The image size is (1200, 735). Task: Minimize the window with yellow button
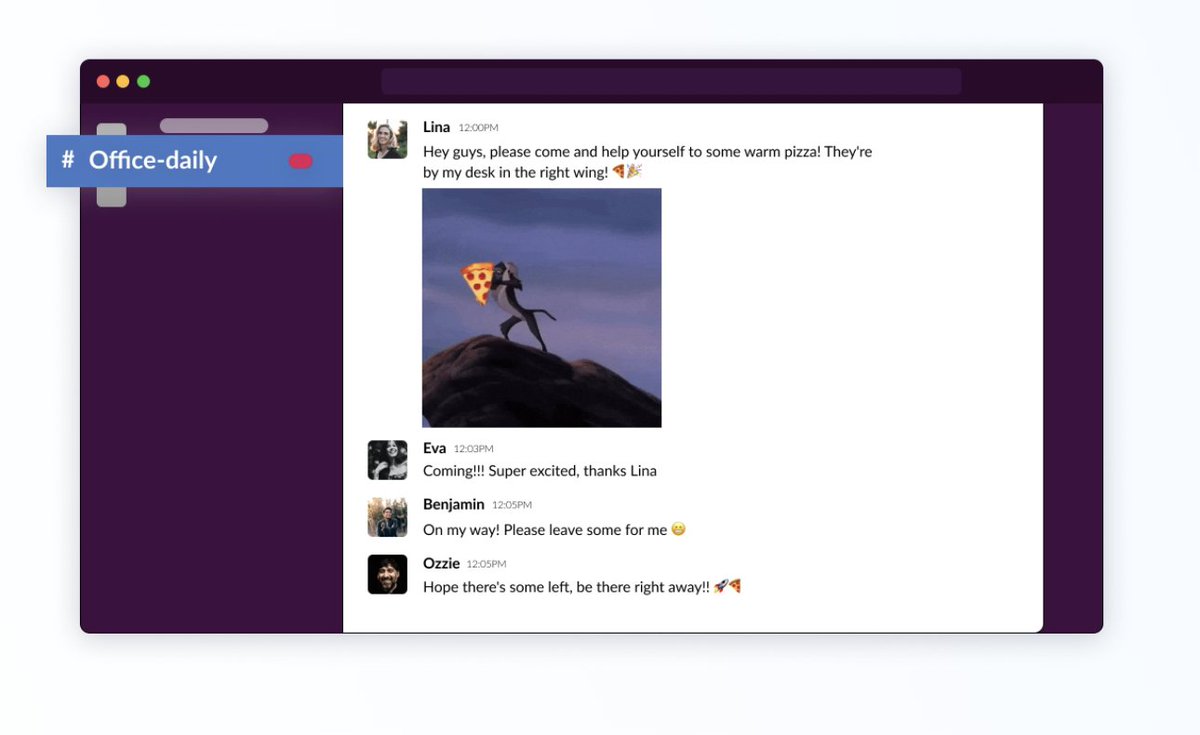123,81
